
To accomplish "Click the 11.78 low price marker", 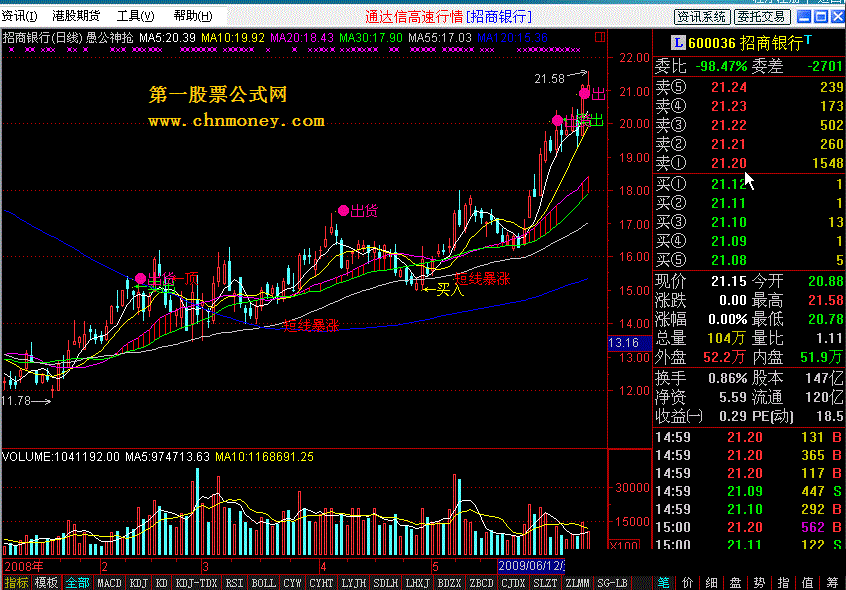I will point(16,401).
